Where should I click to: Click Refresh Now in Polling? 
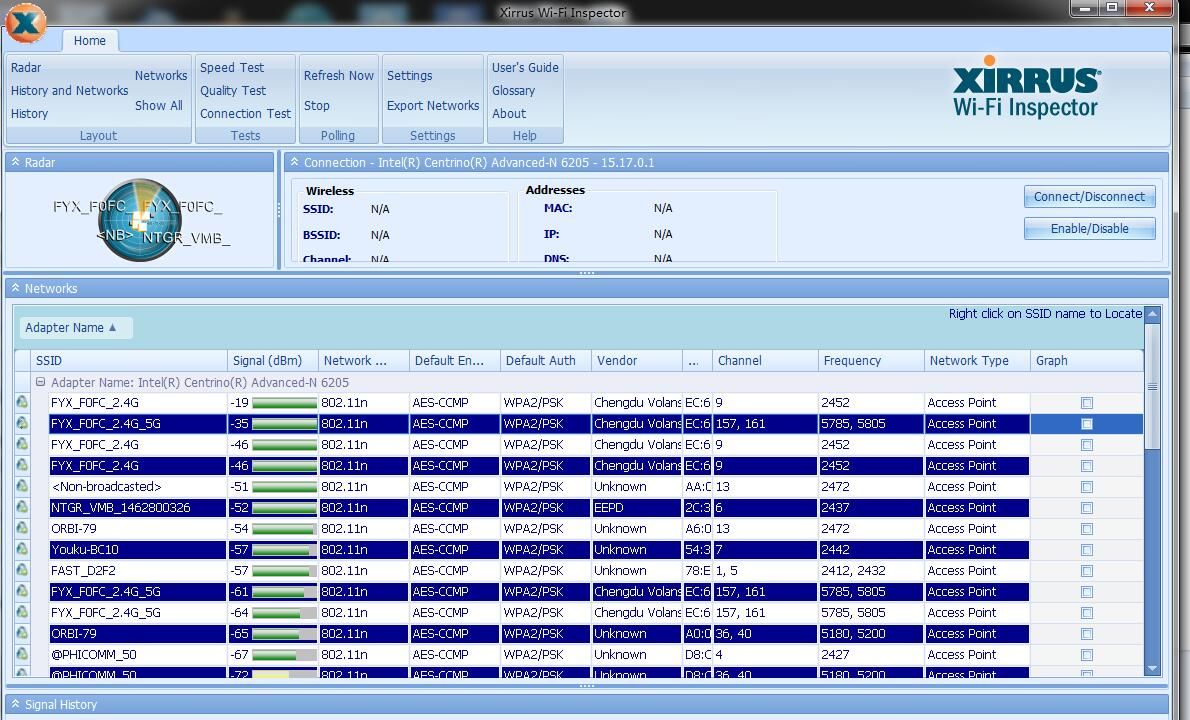click(338, 75)
